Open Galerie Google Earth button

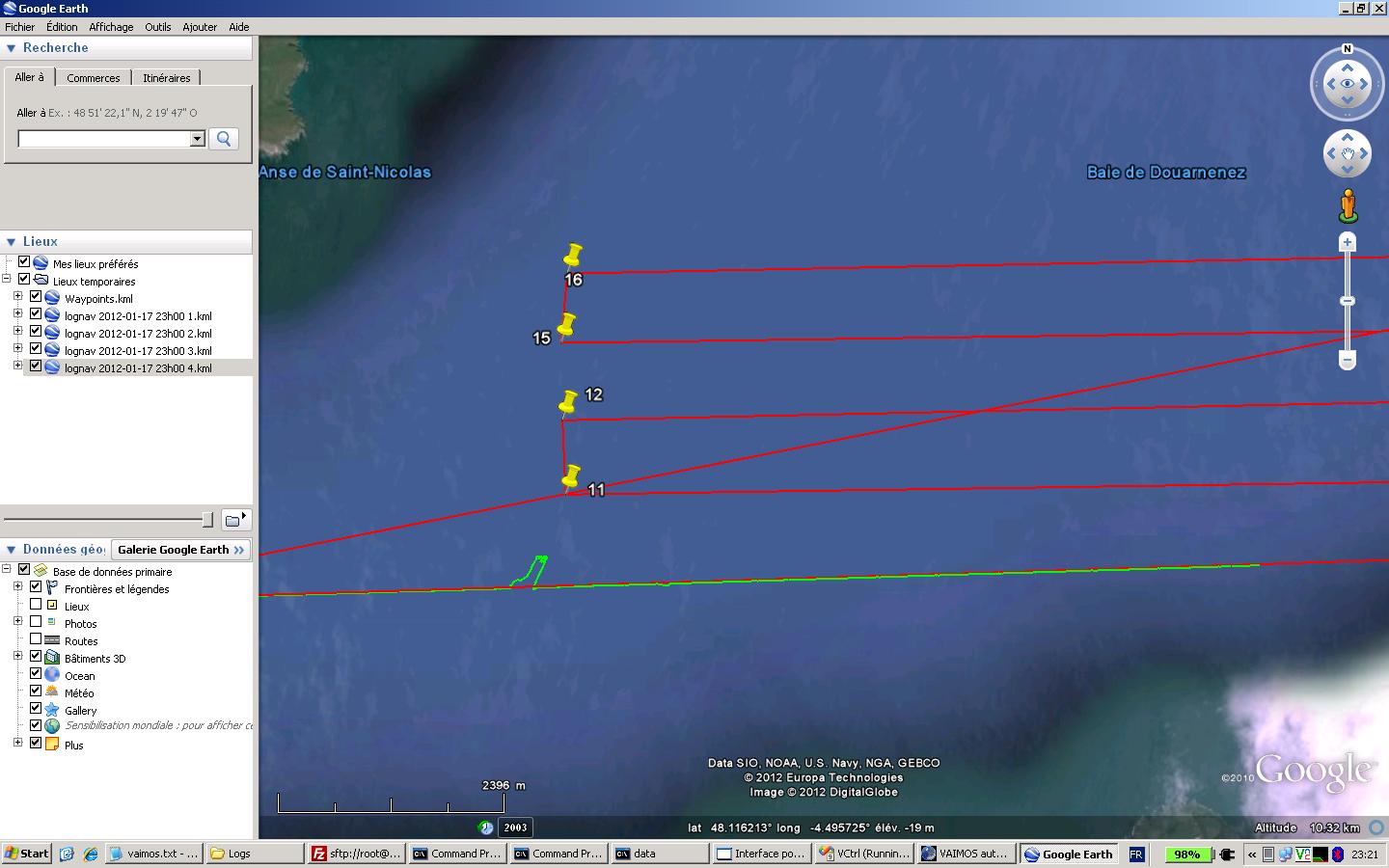181,550
